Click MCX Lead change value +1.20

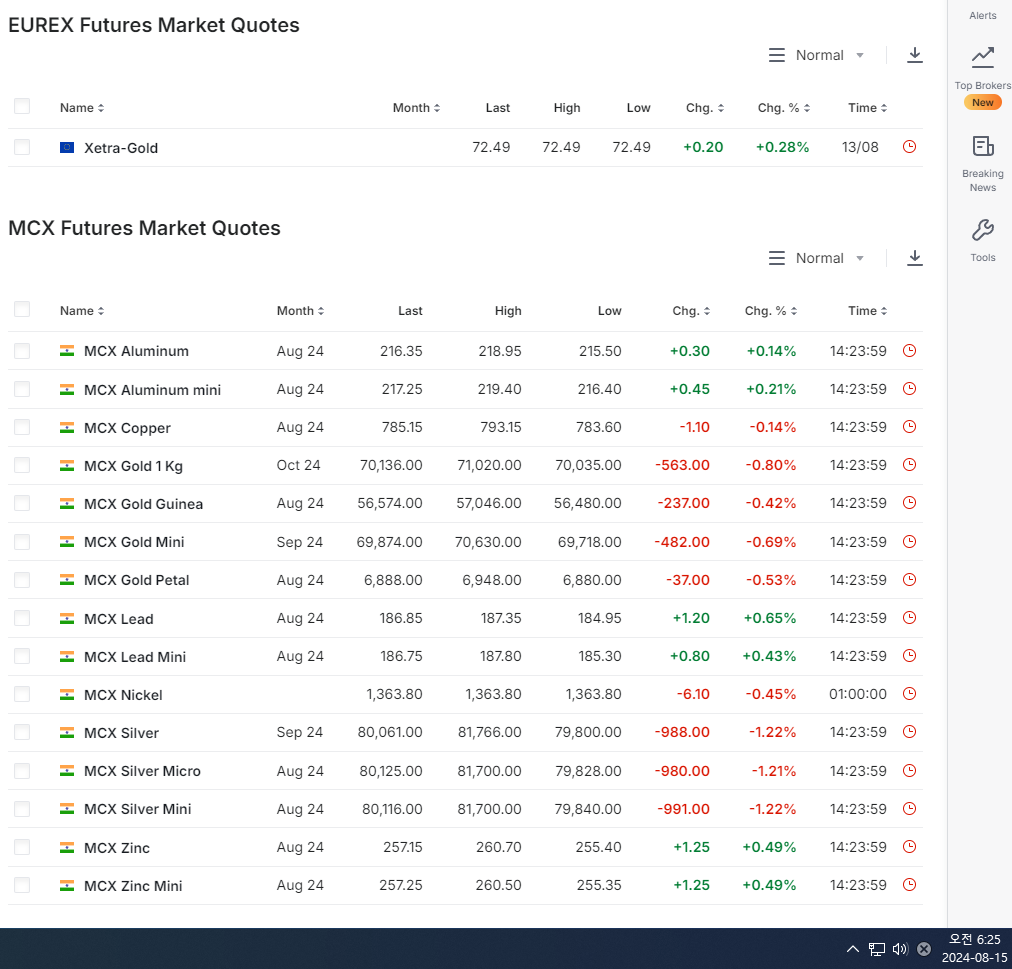691,618
